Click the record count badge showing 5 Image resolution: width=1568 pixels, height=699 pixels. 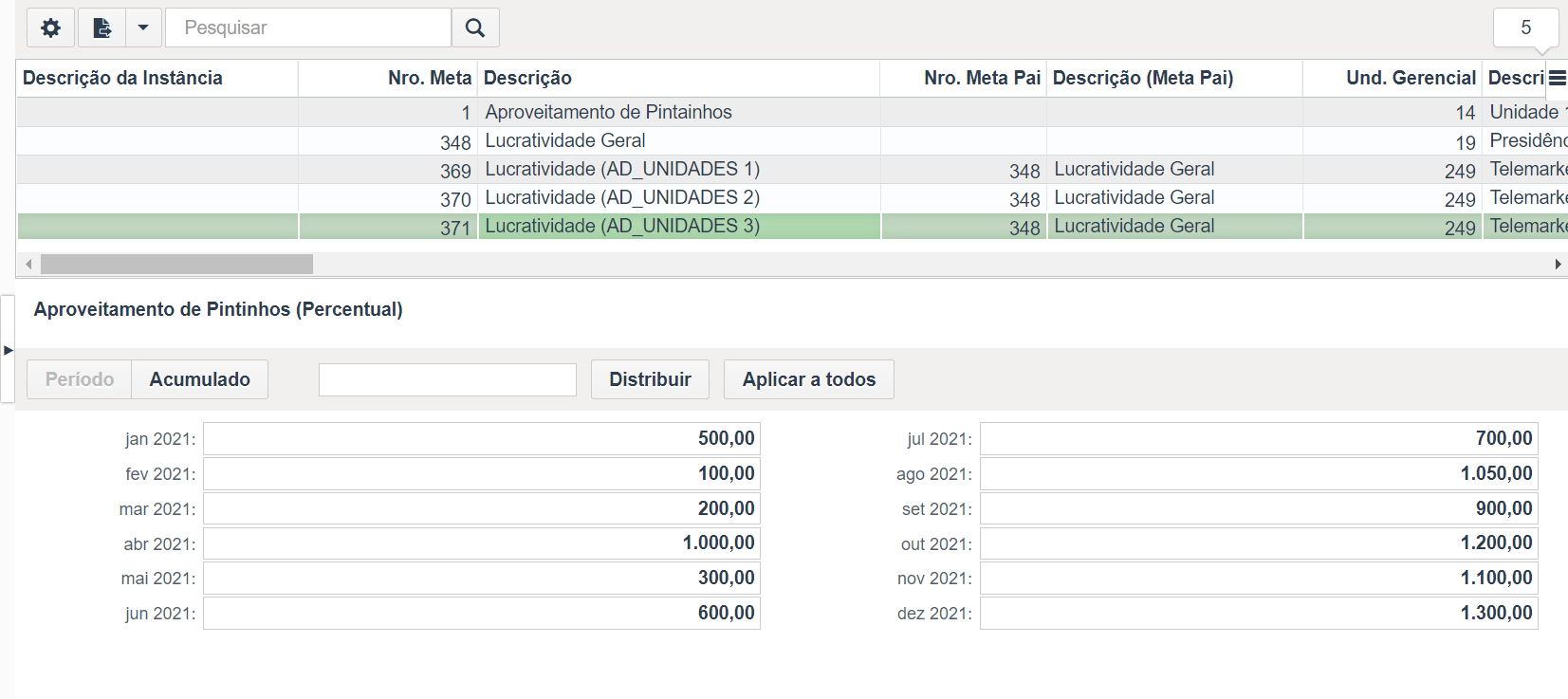click(1525, 28)
